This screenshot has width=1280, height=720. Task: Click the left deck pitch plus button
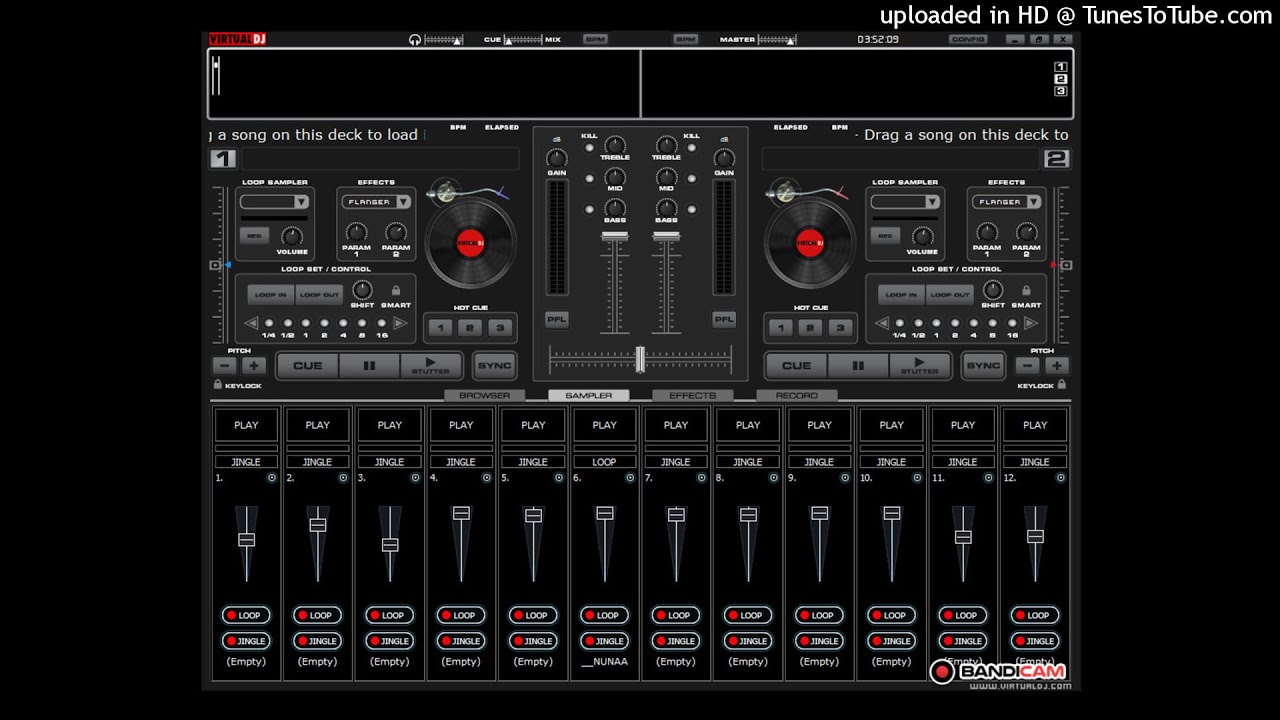[x=253, y=366]
